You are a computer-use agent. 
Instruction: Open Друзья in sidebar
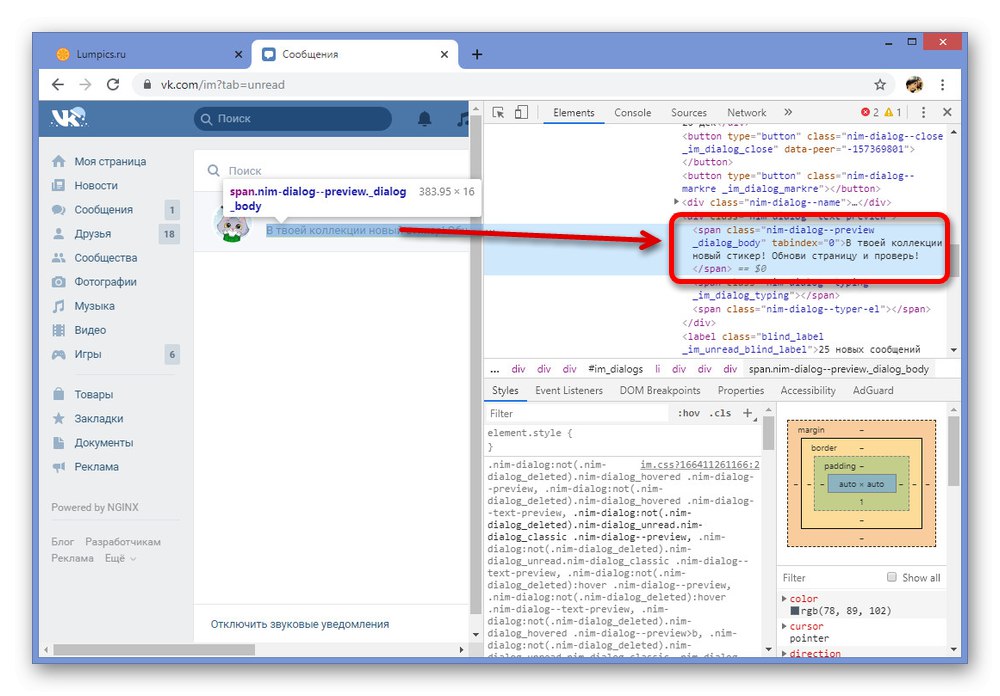pyautogui.click(x=92, y=233)
